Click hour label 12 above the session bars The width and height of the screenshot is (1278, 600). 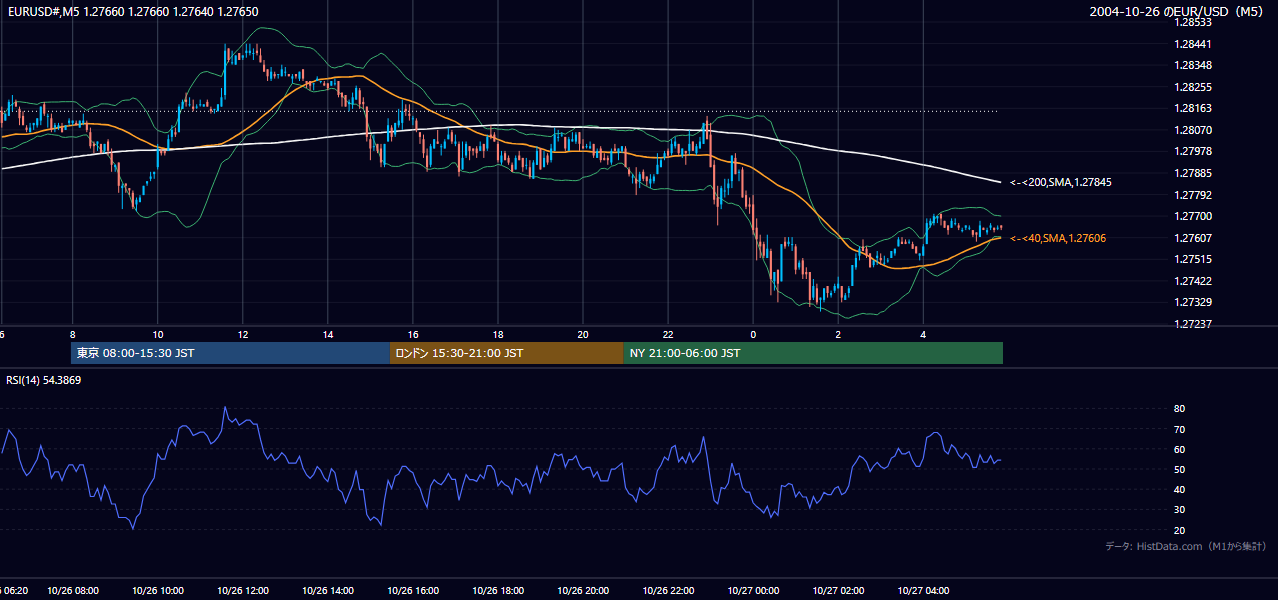coord(243,334)
